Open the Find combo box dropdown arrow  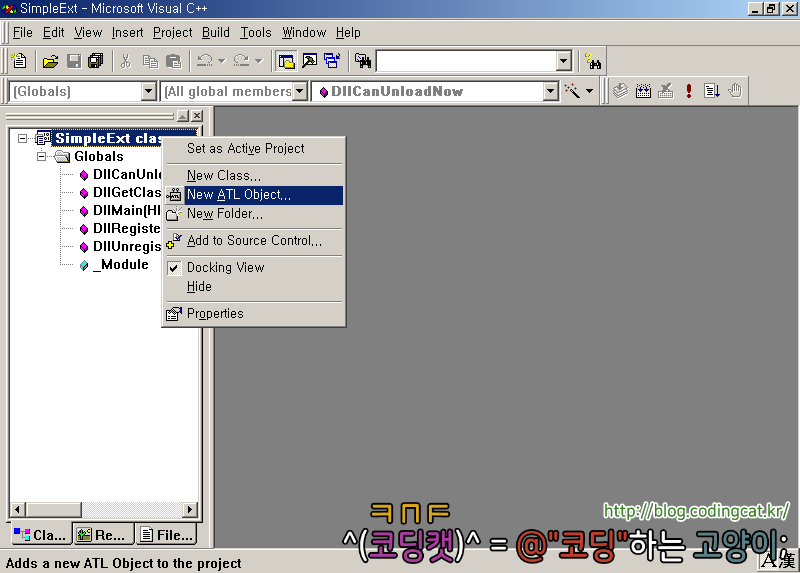(563, 61)
